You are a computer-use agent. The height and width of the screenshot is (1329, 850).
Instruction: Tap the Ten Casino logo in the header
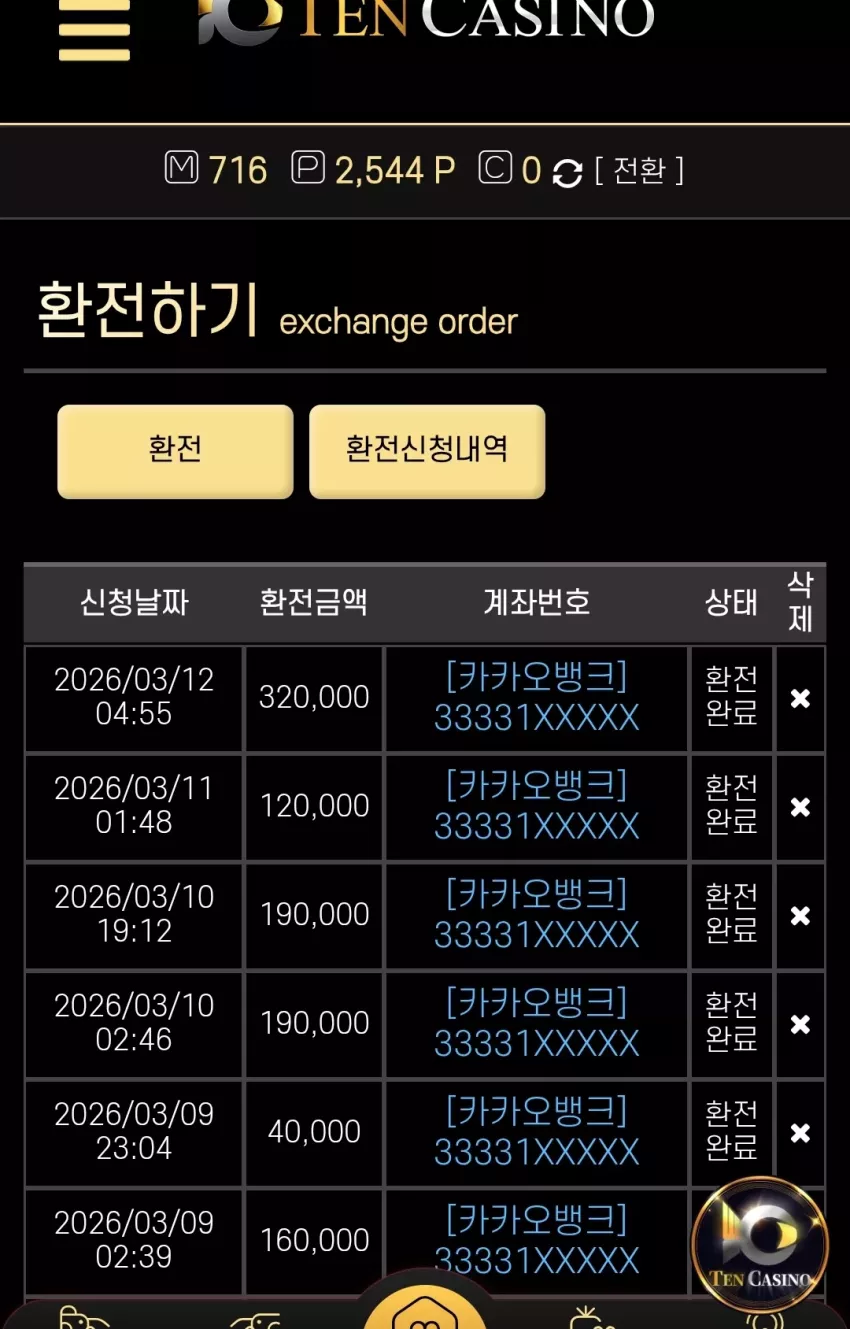[x=426, y=20]
